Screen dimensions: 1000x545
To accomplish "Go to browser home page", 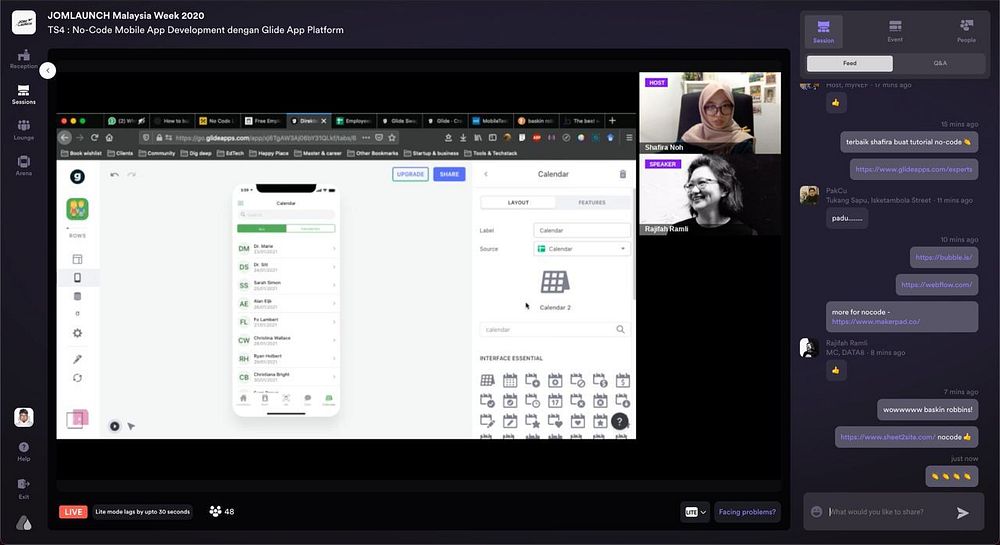I will pyautogui.click(x=109, y=137).
